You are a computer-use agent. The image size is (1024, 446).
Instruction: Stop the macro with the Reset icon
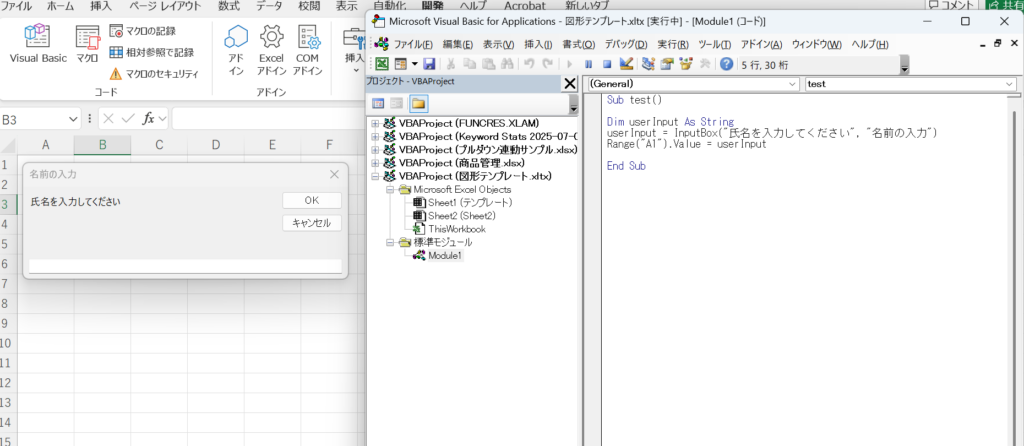607,64
